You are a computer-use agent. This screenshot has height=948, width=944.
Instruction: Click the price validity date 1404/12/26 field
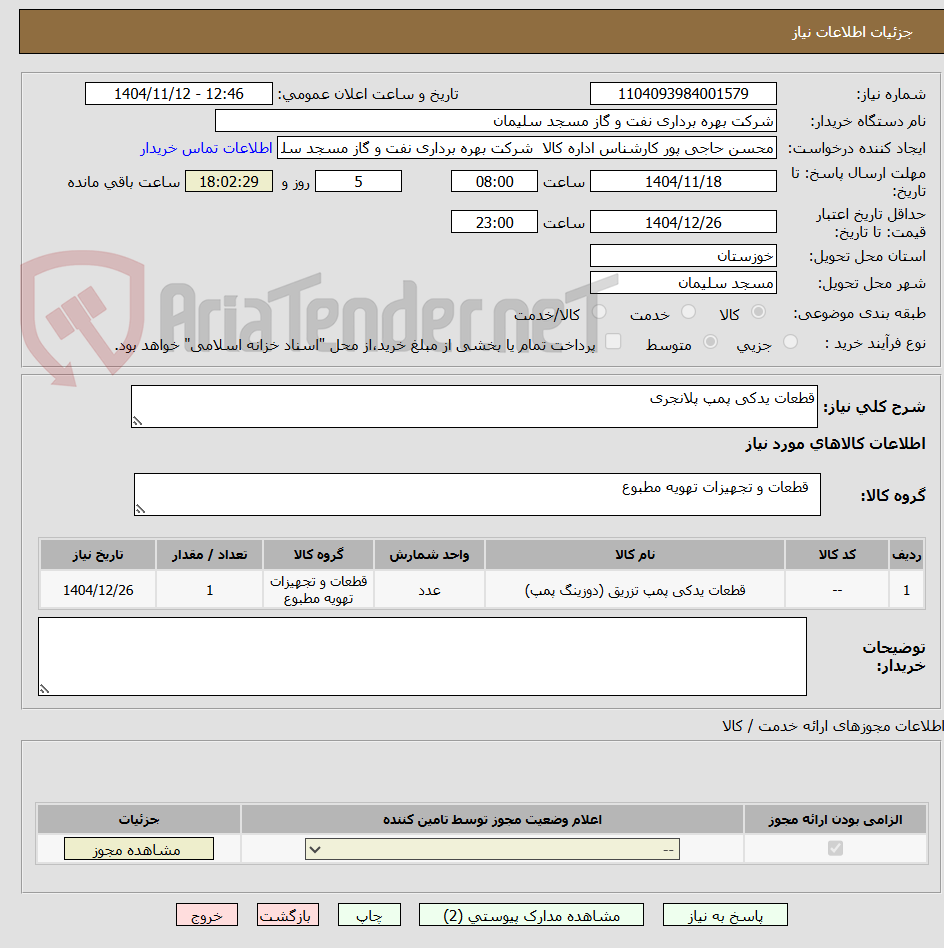click(683, 222)
